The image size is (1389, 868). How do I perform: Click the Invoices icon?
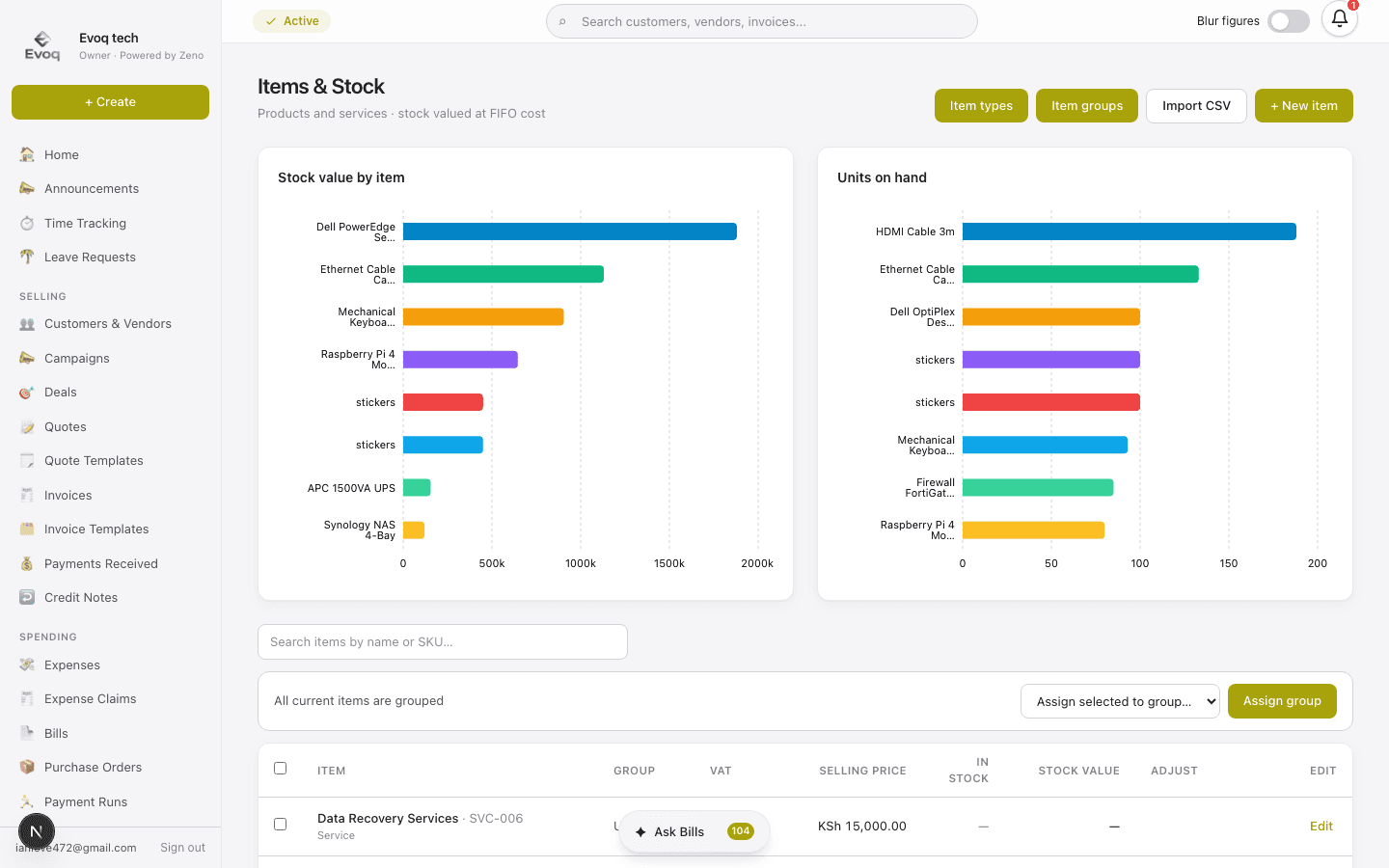point(27,495)
